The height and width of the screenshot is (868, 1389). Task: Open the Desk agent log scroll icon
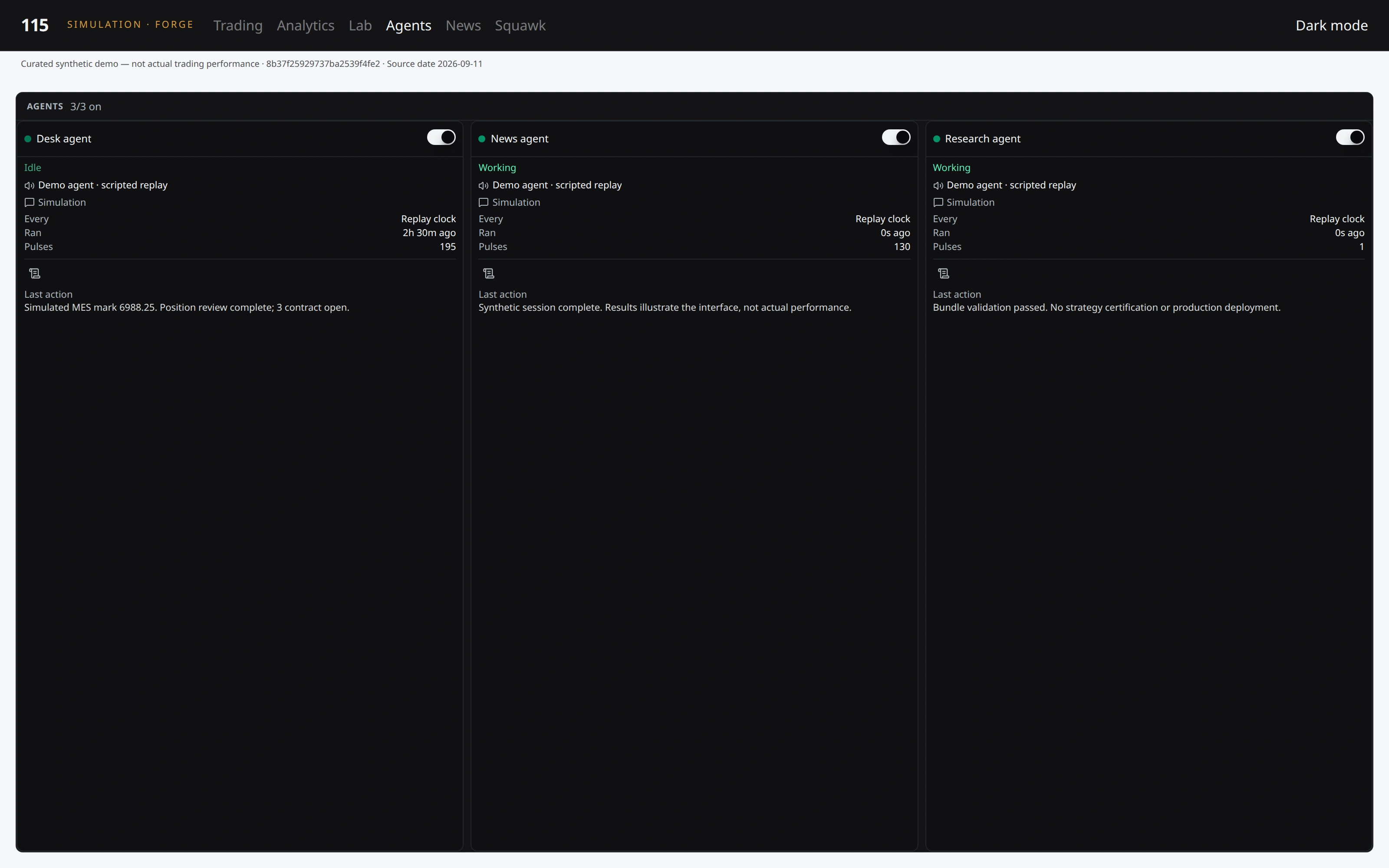pyautogui.click(x=34, y=273)
